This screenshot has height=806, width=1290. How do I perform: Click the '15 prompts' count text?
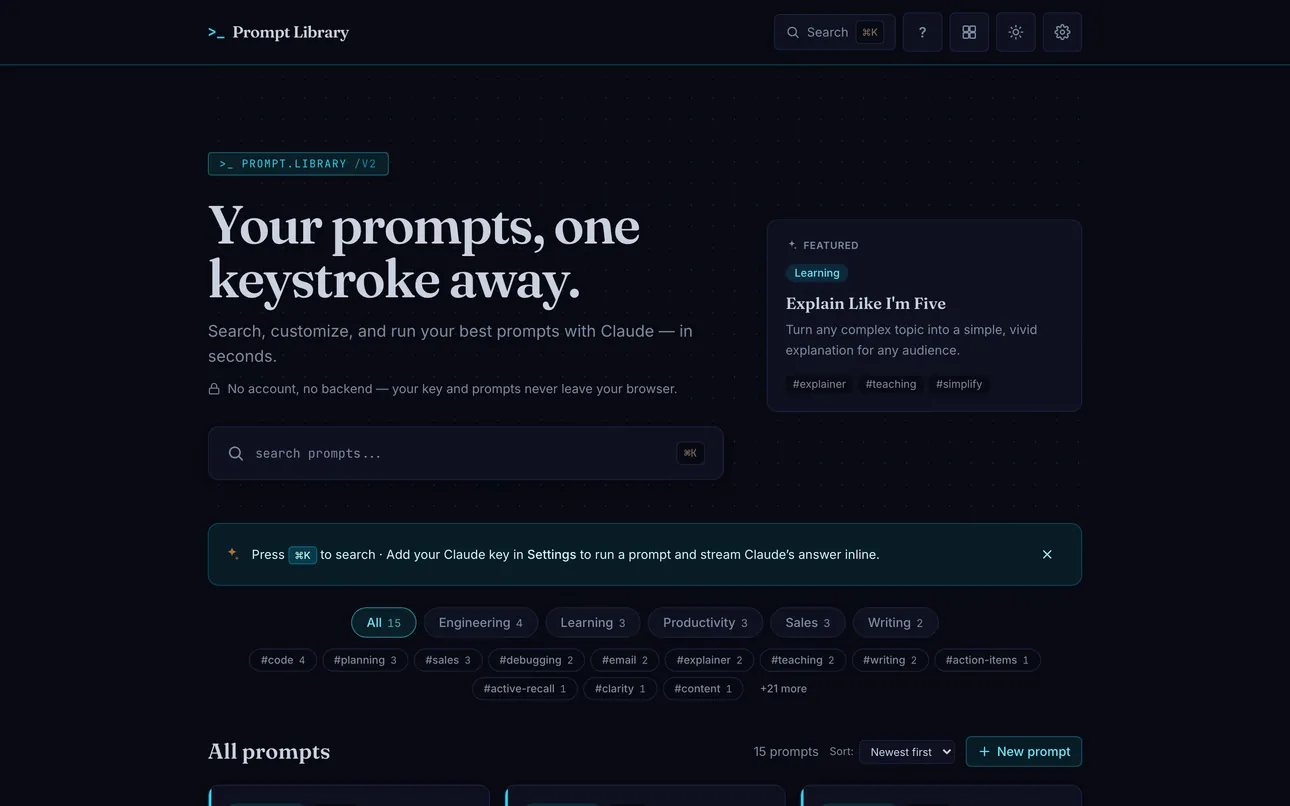pyautogui.click(x=786, y=752)
